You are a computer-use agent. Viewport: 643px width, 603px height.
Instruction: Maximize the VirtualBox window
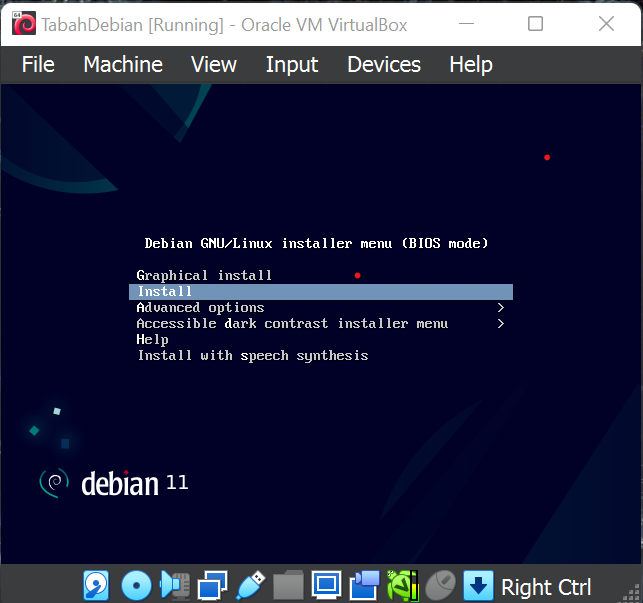536,24
